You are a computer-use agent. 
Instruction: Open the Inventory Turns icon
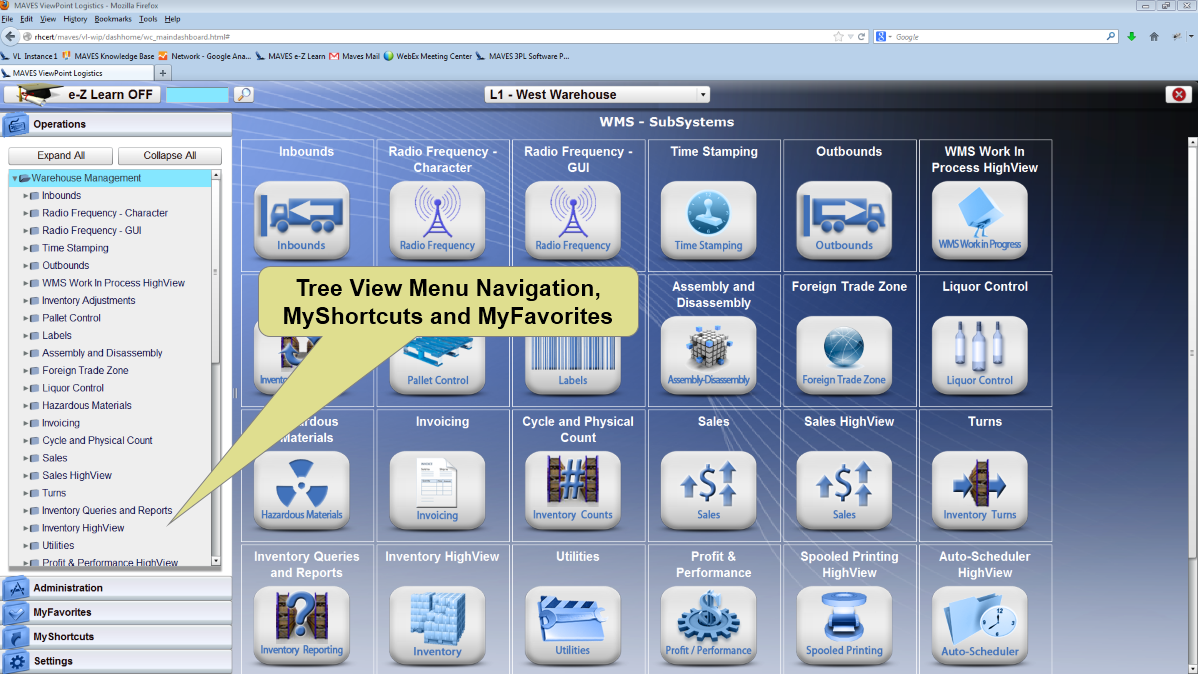click(x=979, y=490)
